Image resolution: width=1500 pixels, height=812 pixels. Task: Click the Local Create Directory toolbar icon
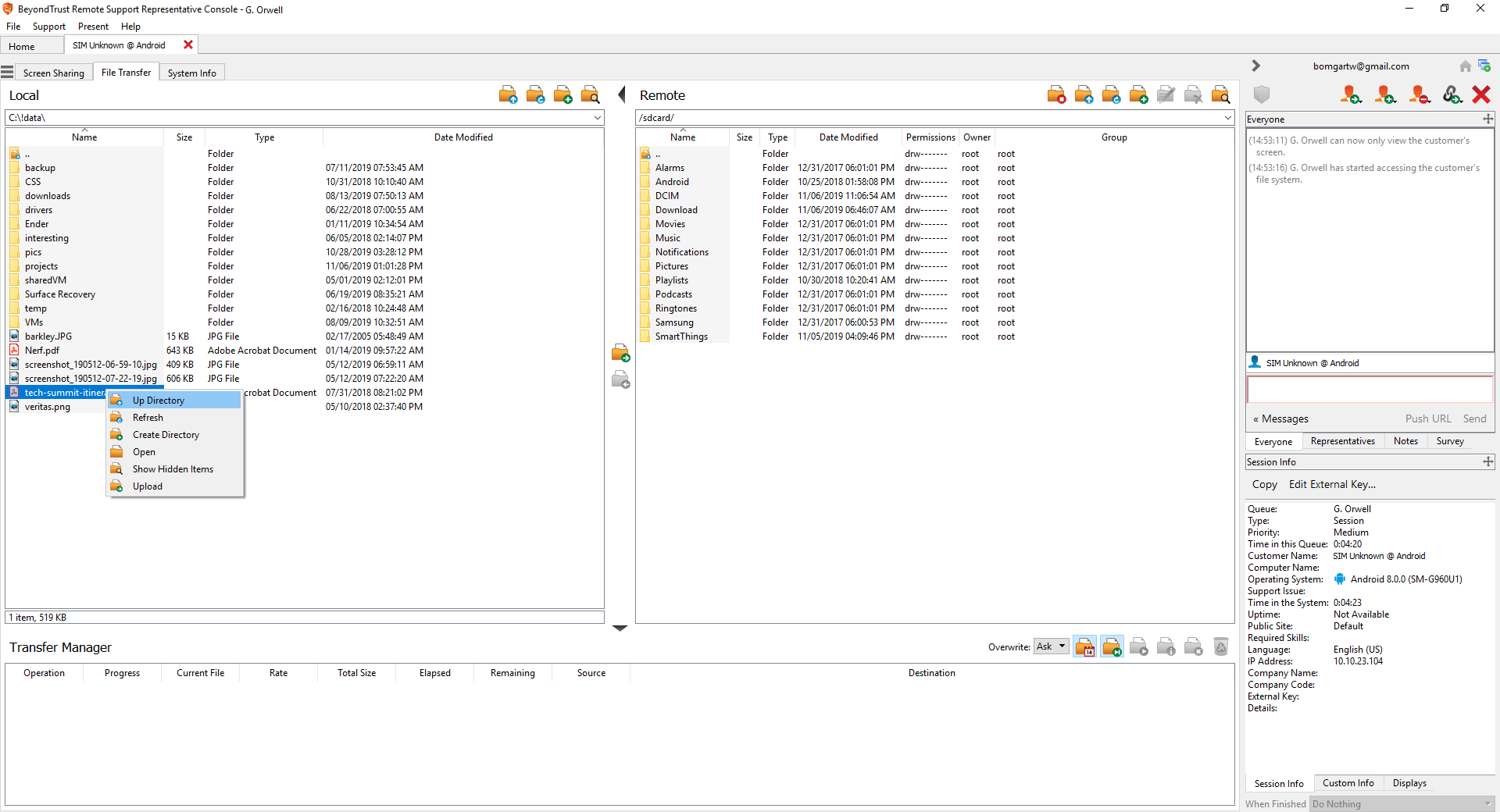coord(562,95)
